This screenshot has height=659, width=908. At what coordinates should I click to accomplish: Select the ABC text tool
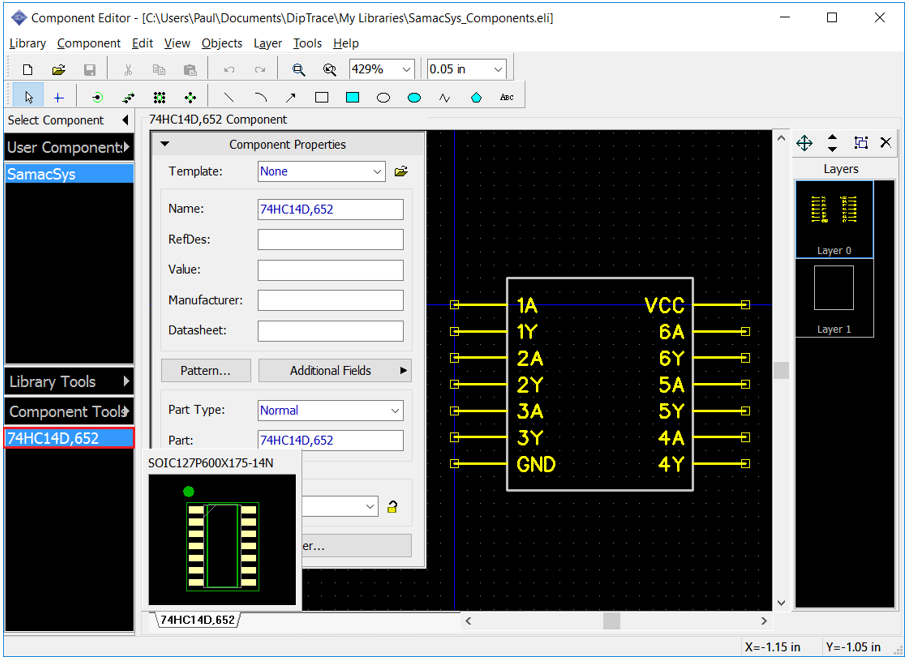[507, 97]
